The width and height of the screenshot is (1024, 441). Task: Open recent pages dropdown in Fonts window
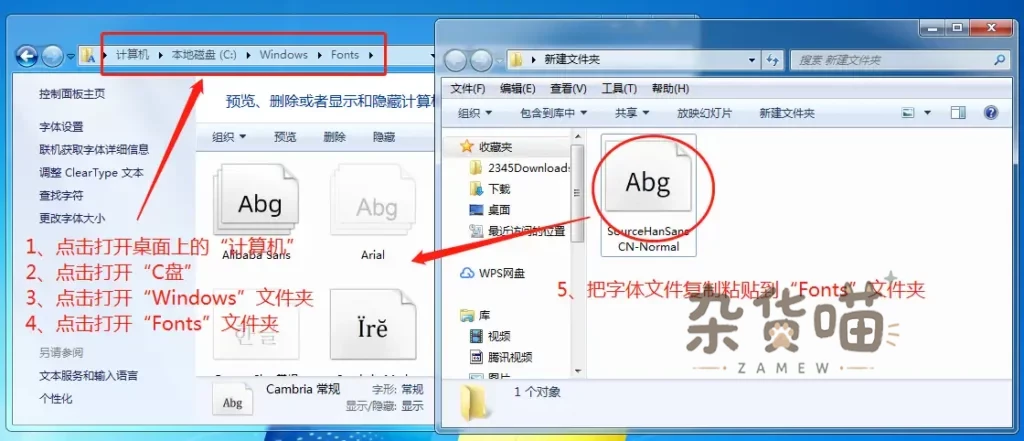click(70, 57)
